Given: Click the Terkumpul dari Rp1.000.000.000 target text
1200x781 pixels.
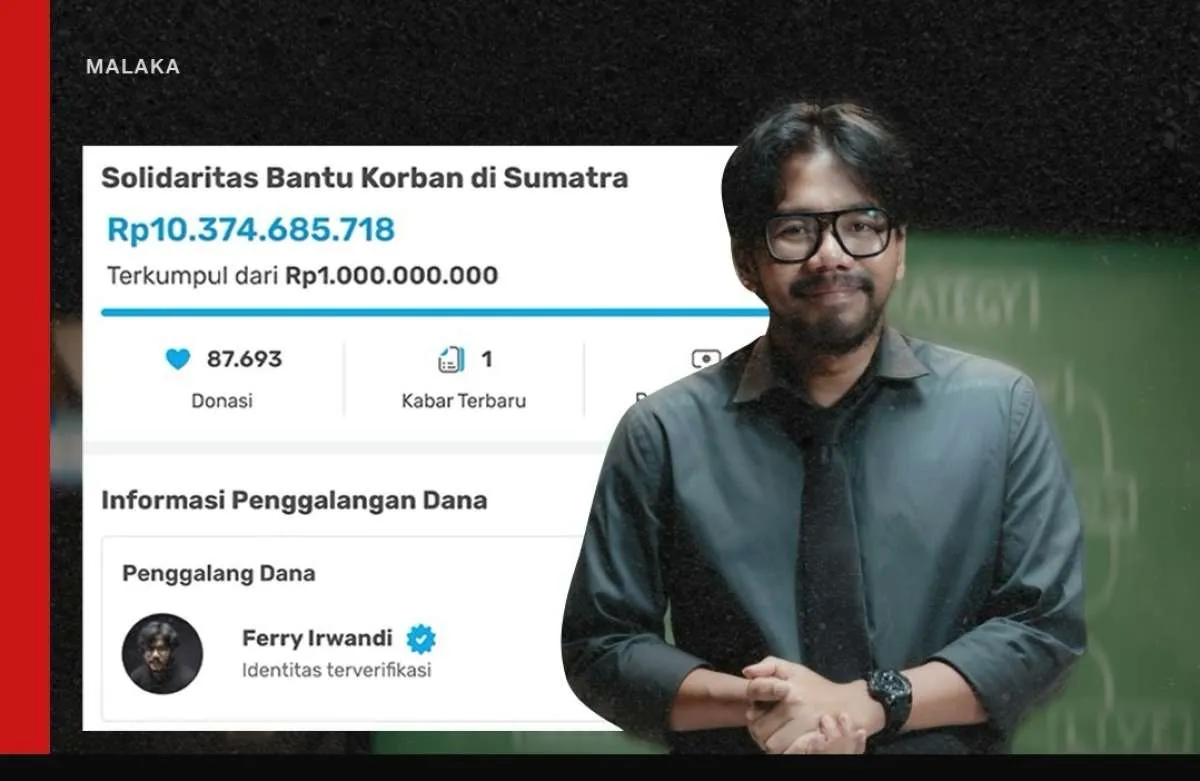Looking at the screenshot, I should (303, 275).
